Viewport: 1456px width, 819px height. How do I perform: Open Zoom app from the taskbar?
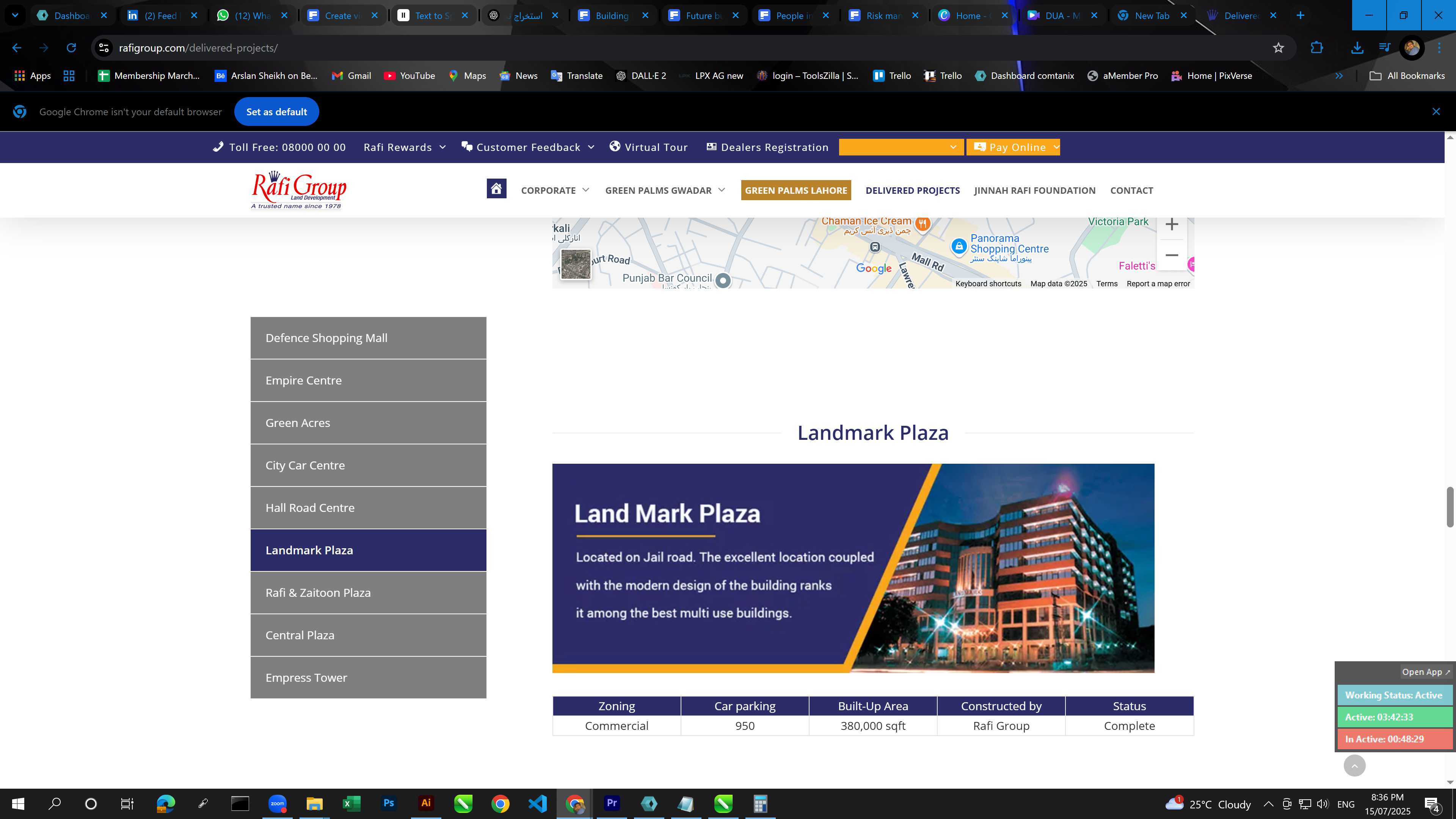coord(278,803)
